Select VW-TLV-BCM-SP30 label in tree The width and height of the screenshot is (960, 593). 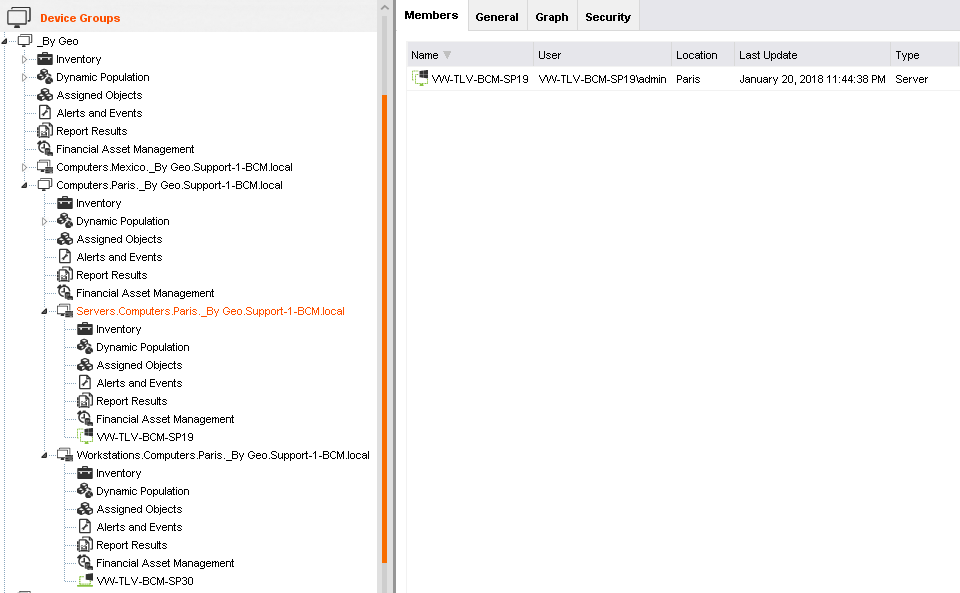point(145,581)
